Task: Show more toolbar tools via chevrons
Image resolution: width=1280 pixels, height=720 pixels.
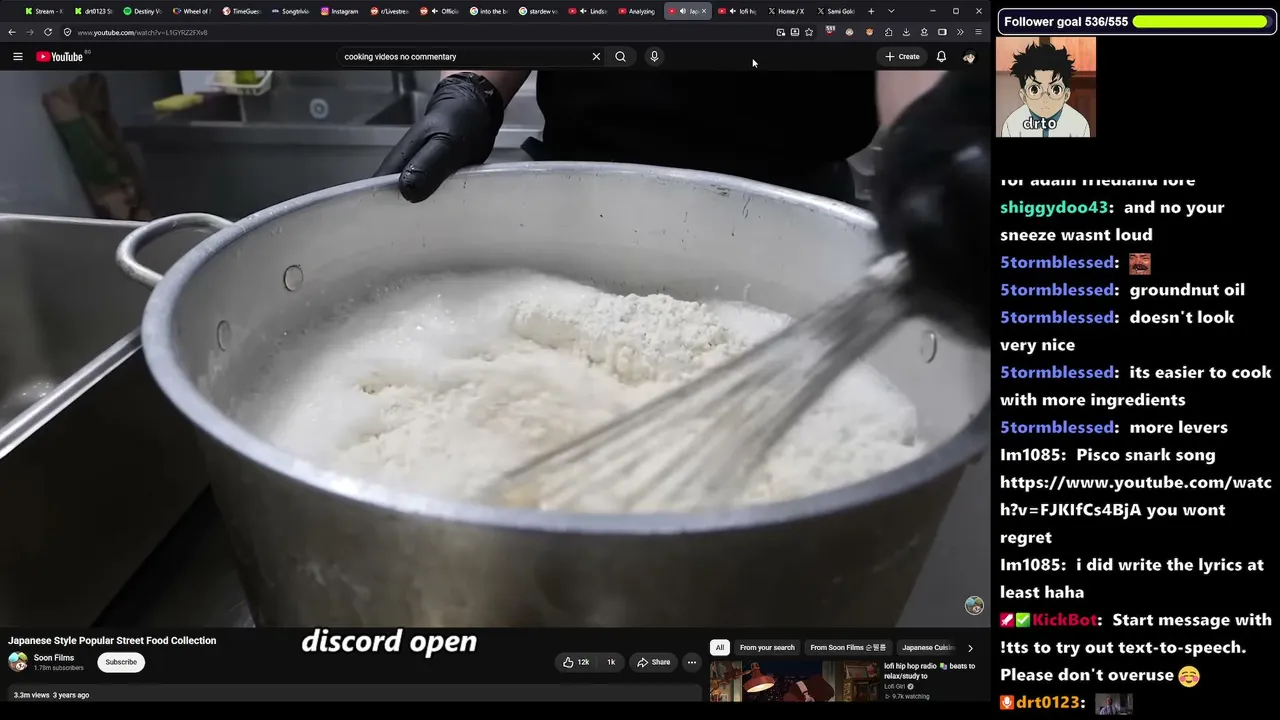Action: click(x=960, y=32)
